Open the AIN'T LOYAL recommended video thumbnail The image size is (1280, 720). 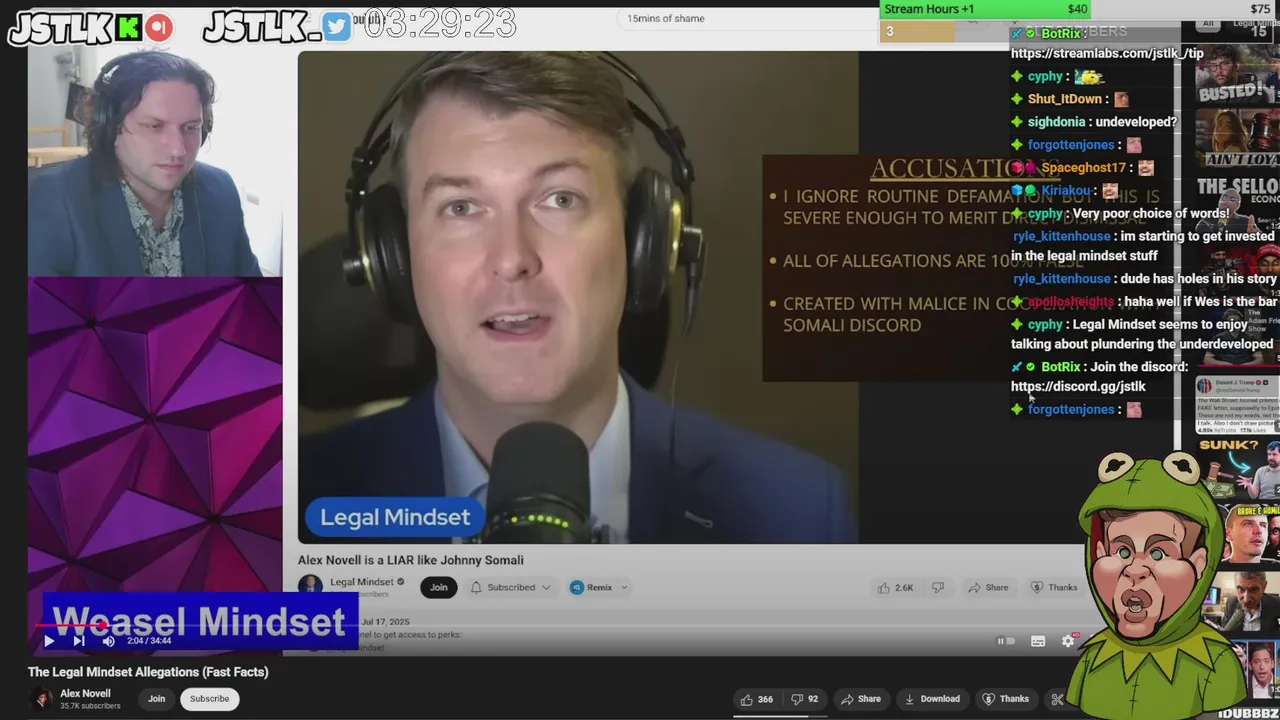tap(1237, 138)
